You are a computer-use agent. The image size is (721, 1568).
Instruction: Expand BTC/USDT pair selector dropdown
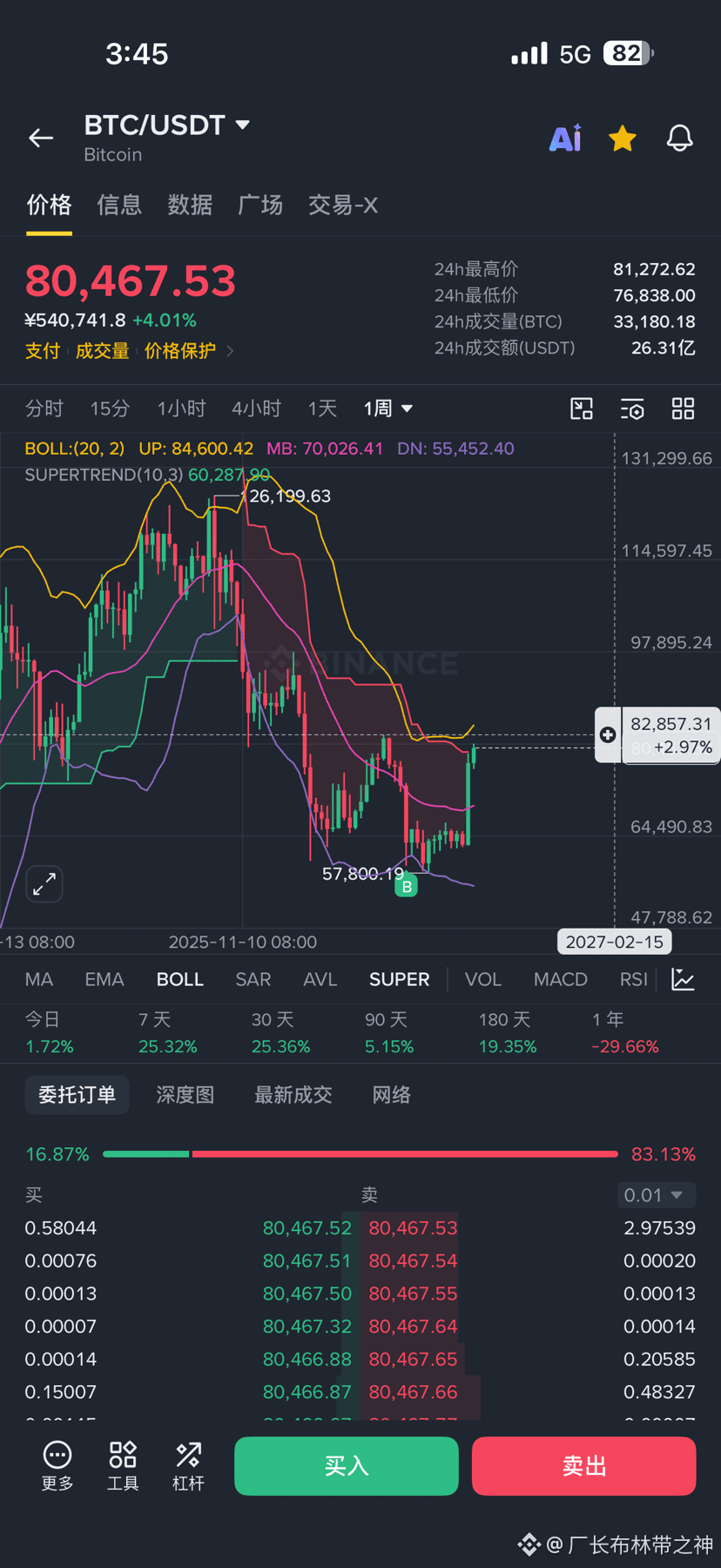[243, 125]
